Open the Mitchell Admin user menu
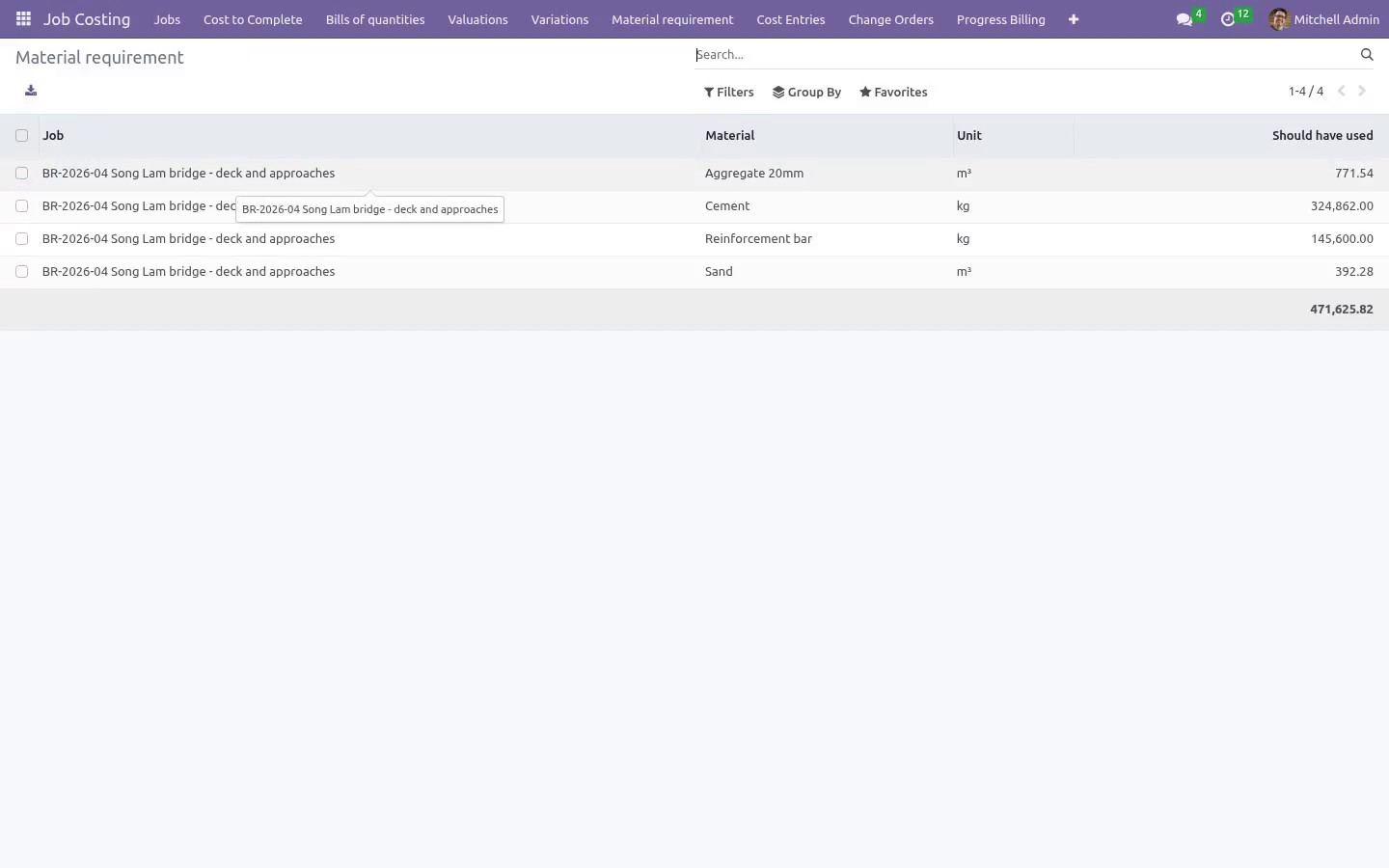 click(1324, 19)
